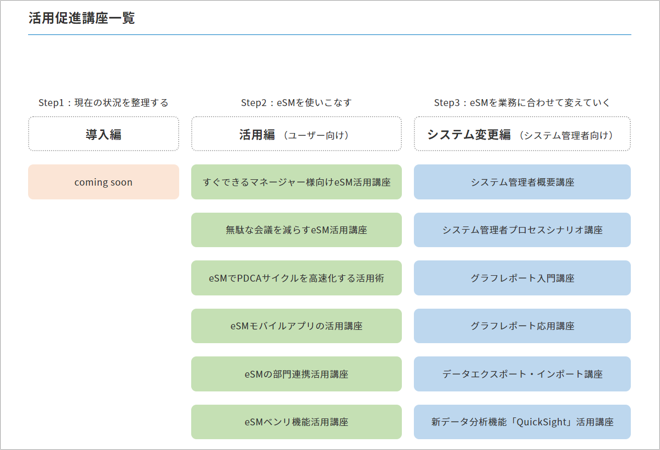
Task: Open eSMベンリ機能活用講座
Action: [x=296, y=422]
